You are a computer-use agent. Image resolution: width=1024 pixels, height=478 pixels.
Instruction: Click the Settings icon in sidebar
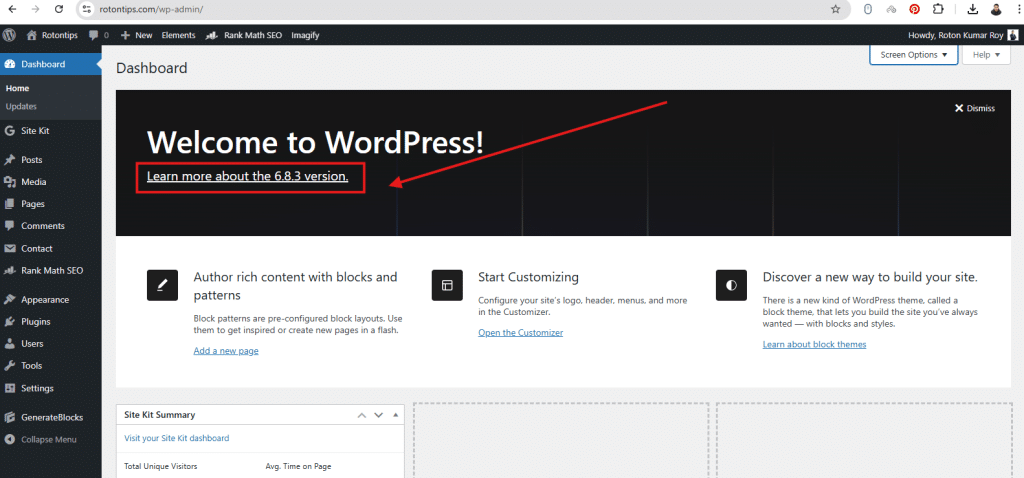click(10, 388)
